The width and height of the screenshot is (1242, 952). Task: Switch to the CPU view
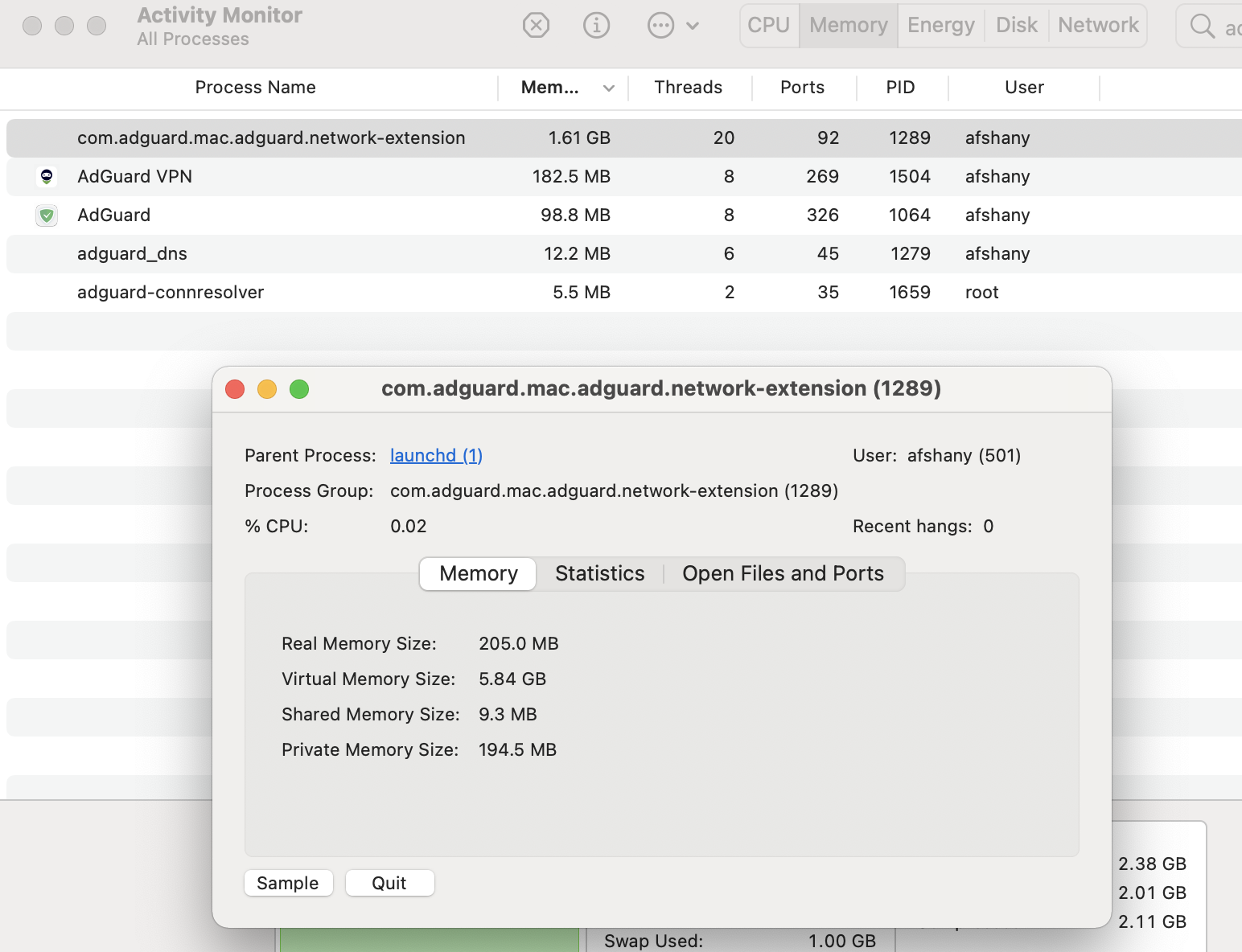[768, 25]
